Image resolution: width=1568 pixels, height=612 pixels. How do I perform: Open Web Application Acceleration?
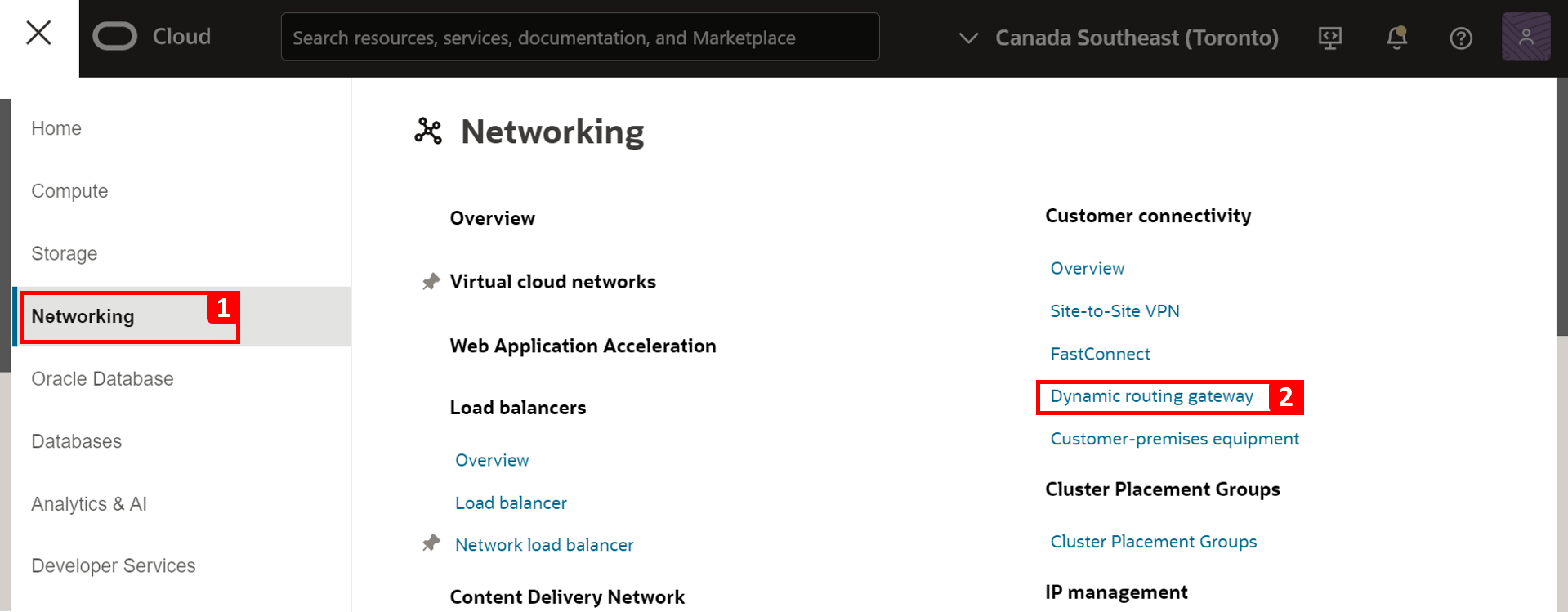(x=583, y=346)
